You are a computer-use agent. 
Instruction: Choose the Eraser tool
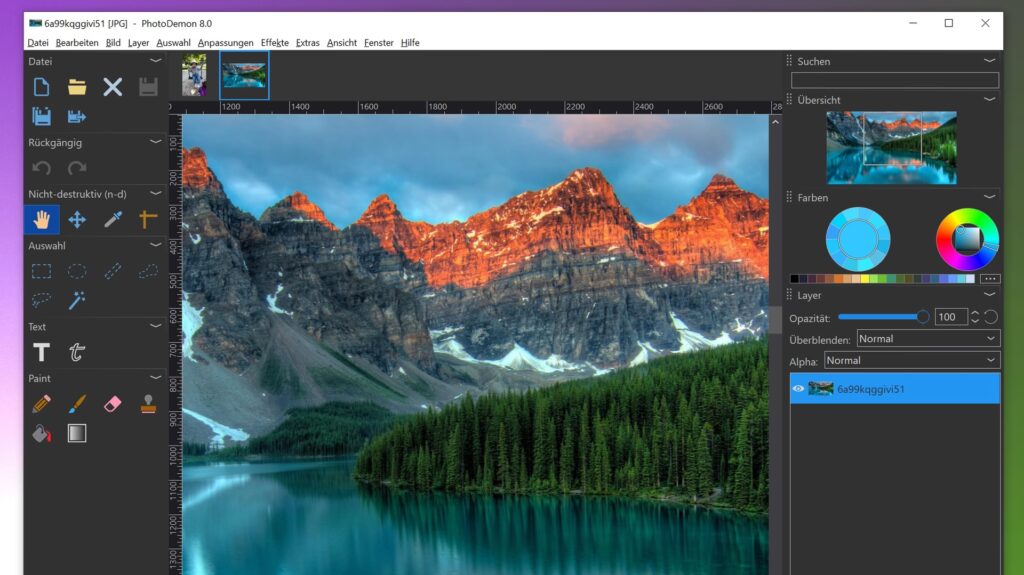[112, 403]
